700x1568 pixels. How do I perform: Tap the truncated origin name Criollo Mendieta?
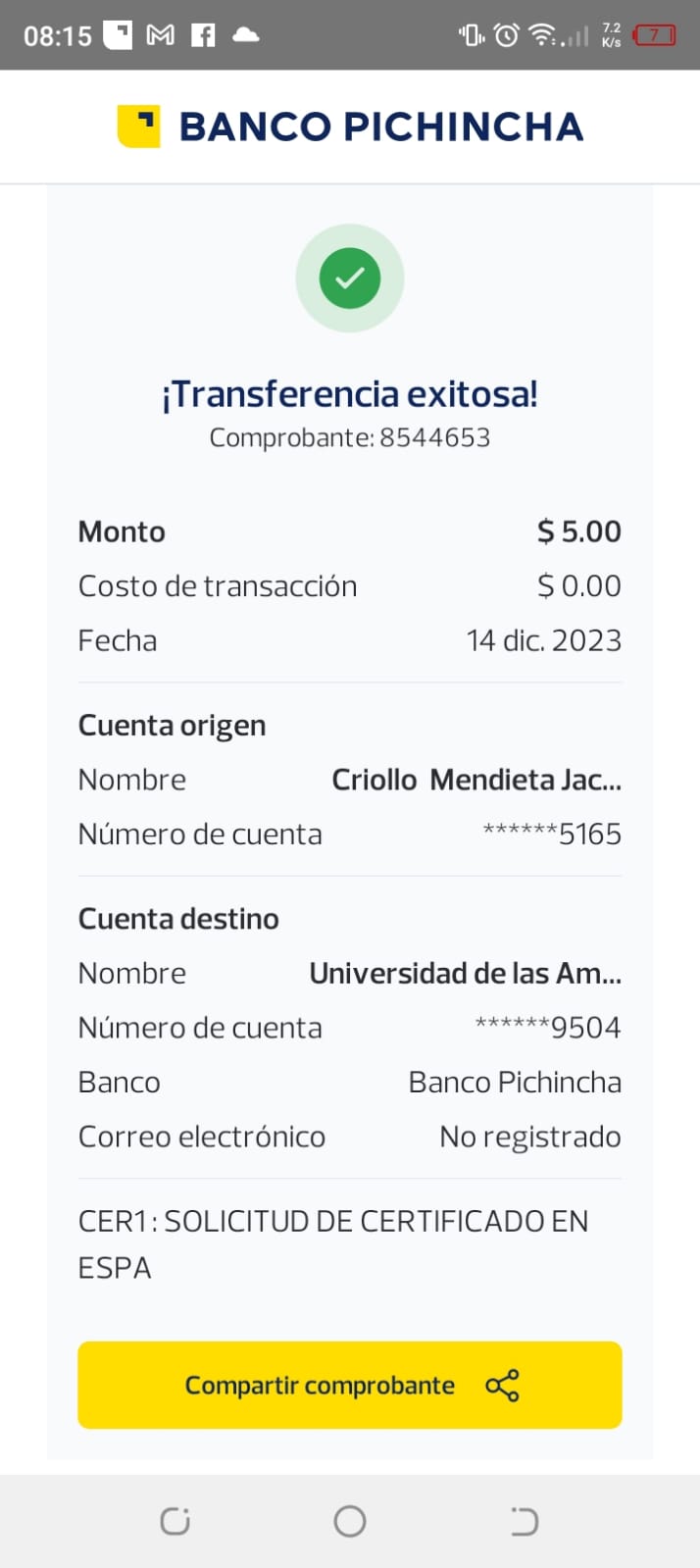pyautogui.click(x=476, y=780)
